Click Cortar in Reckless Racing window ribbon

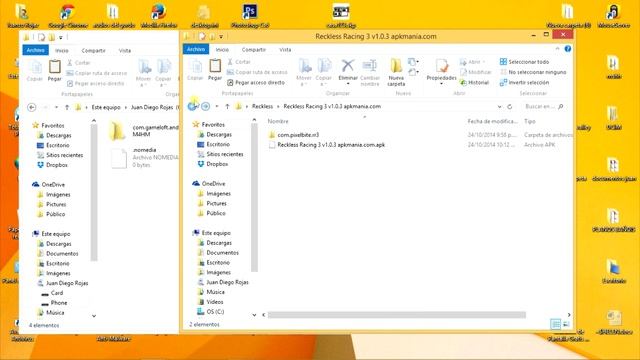point(239,62)
